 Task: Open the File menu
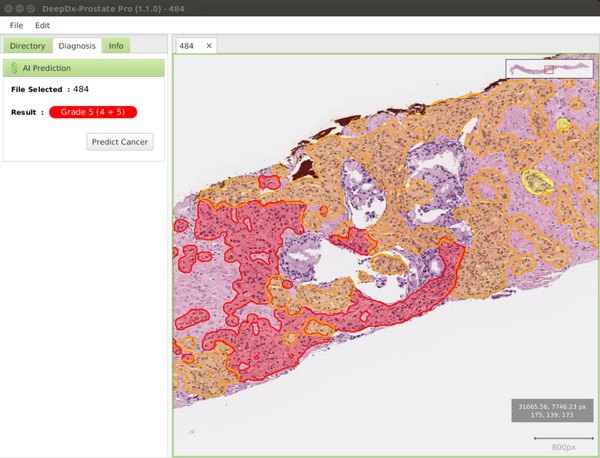pos(16,24)
